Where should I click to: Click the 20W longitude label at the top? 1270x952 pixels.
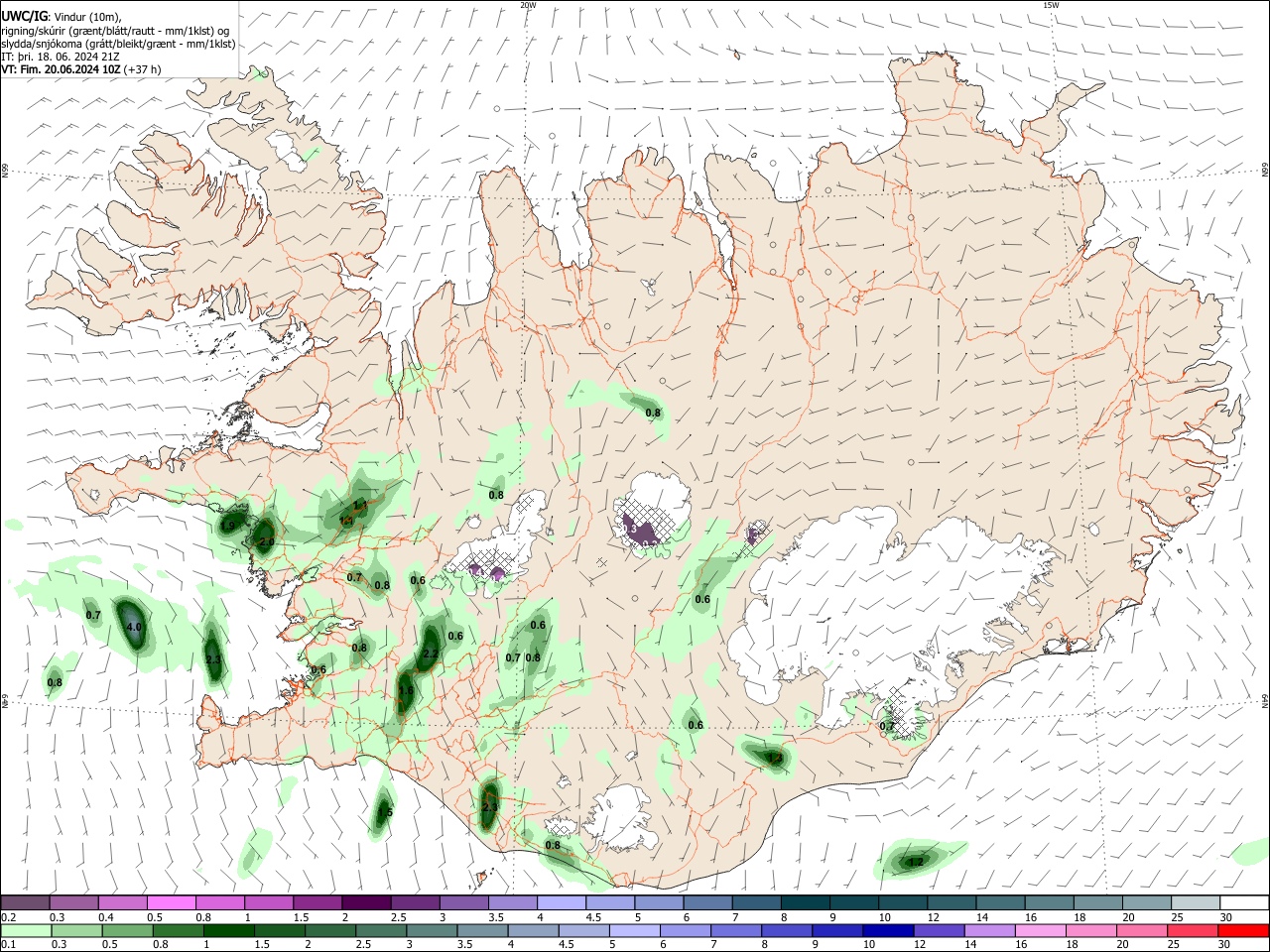[x=528, y=5]
